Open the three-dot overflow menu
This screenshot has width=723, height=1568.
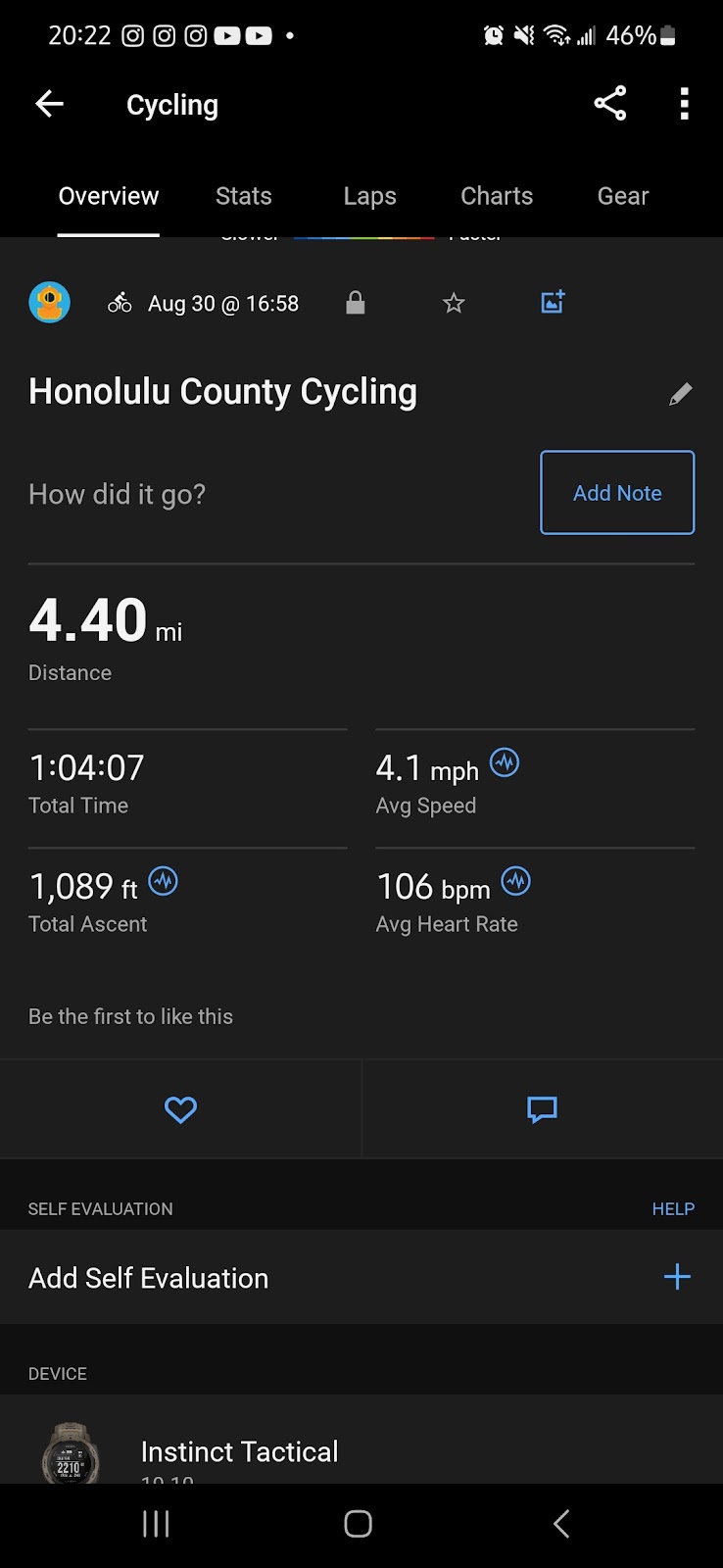pos(684,104)
